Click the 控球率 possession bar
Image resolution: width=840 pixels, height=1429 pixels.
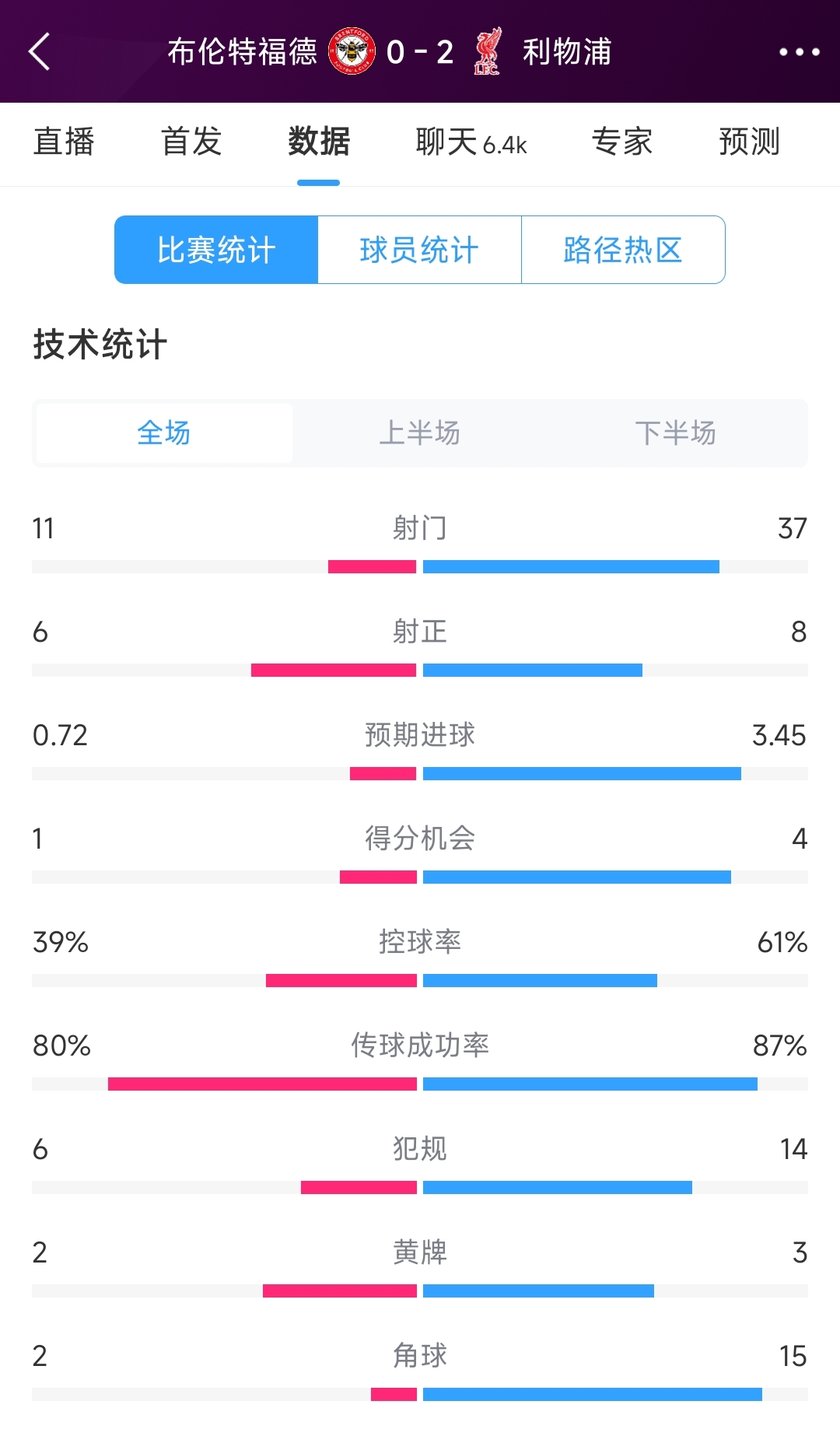click(420, 980)
